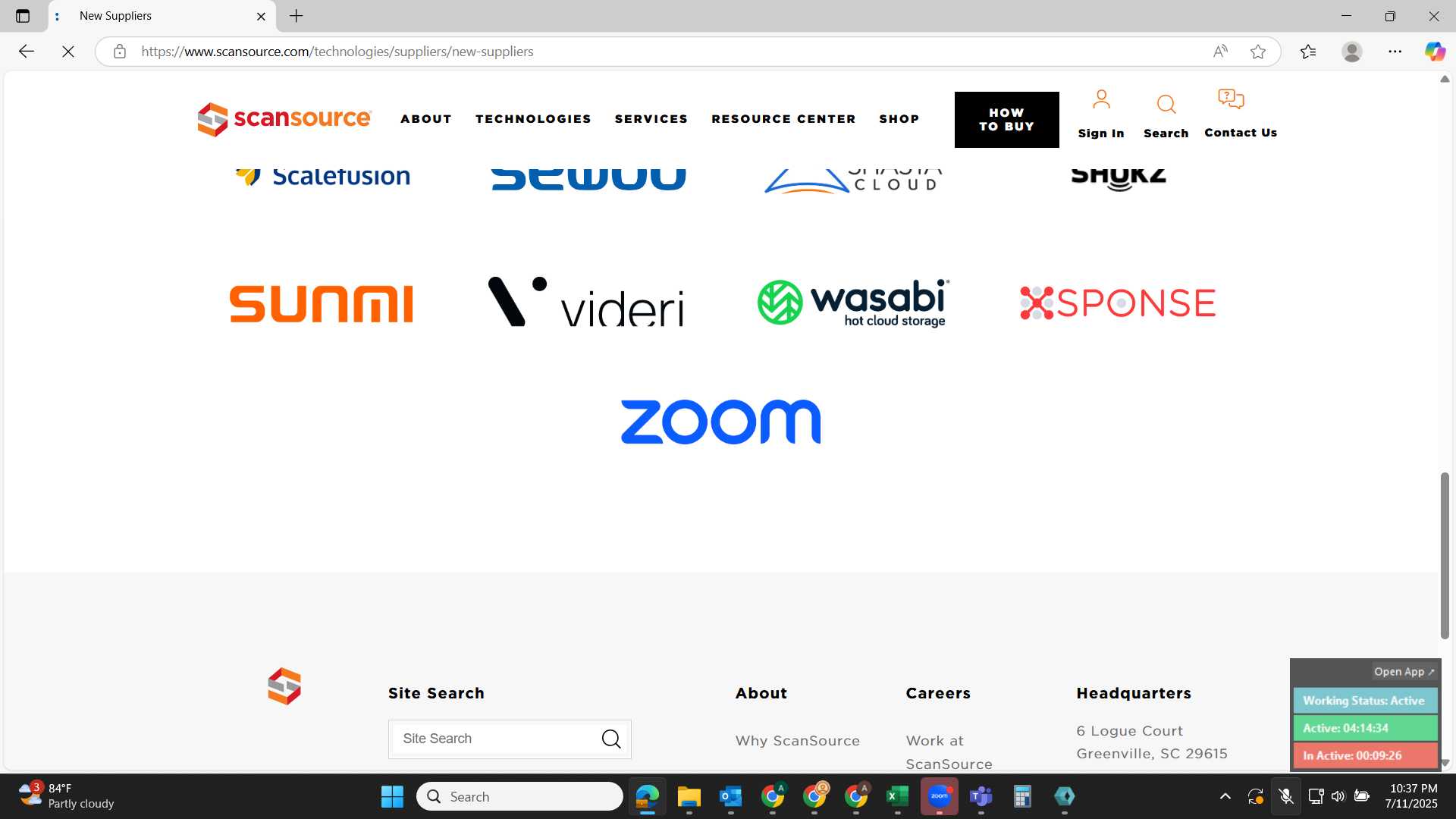Click the In Active time counter
Viewport: 1456px width, 819px height.
click(1364, 755)
